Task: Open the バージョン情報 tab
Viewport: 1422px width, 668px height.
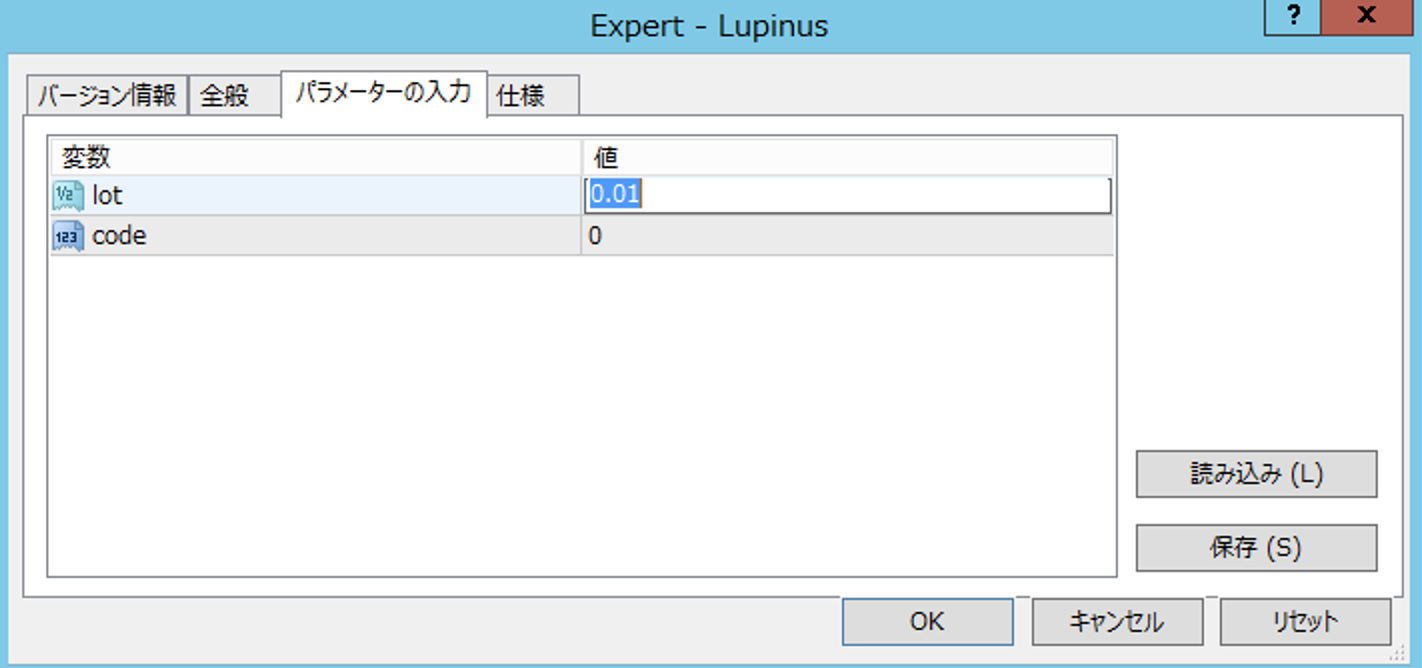Action: 106,96
